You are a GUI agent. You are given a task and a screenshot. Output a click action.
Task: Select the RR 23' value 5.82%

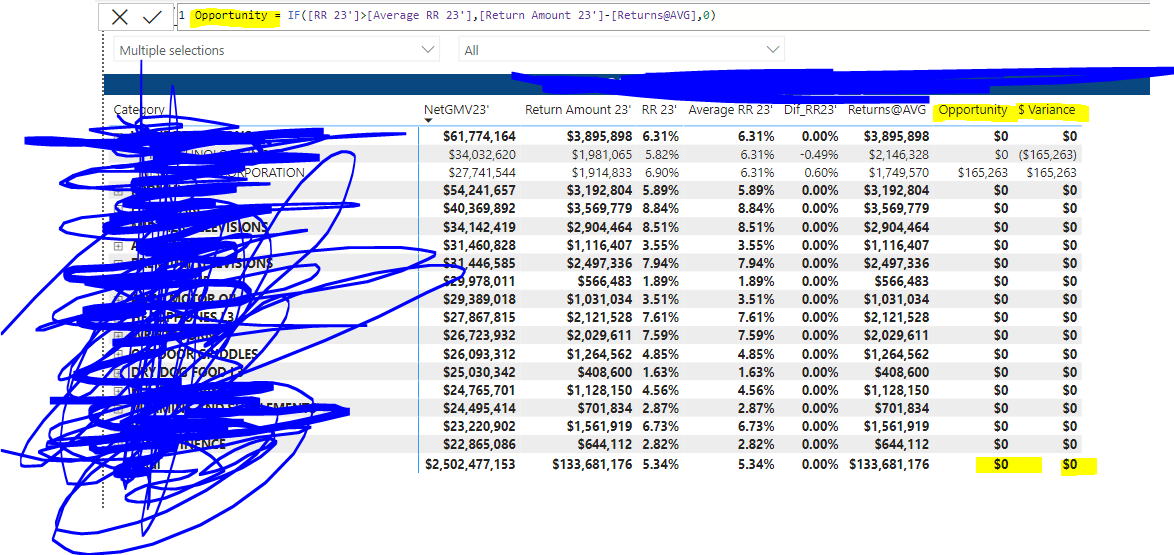pos(661,154)
